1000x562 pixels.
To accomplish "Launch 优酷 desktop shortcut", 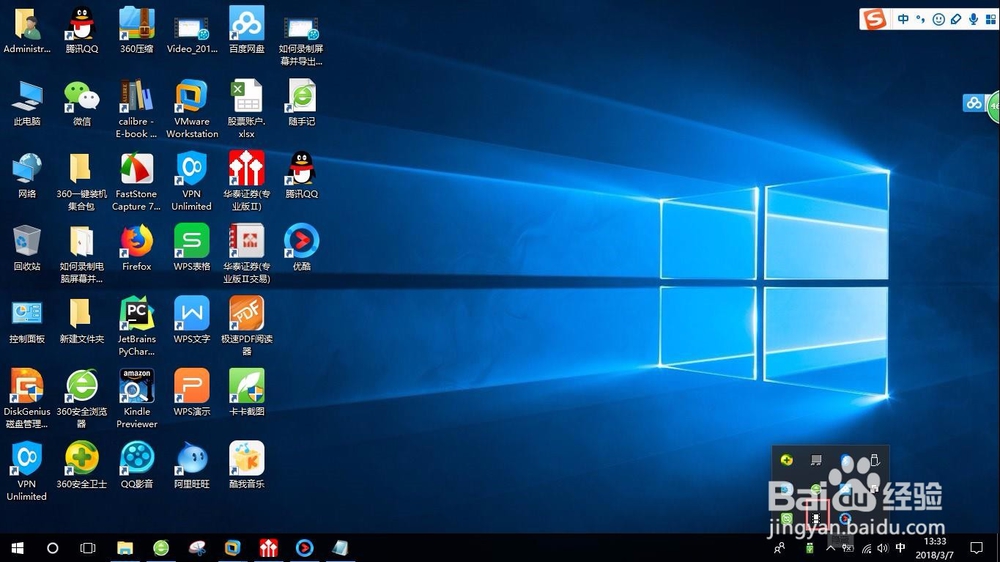I will coord(302,248).
